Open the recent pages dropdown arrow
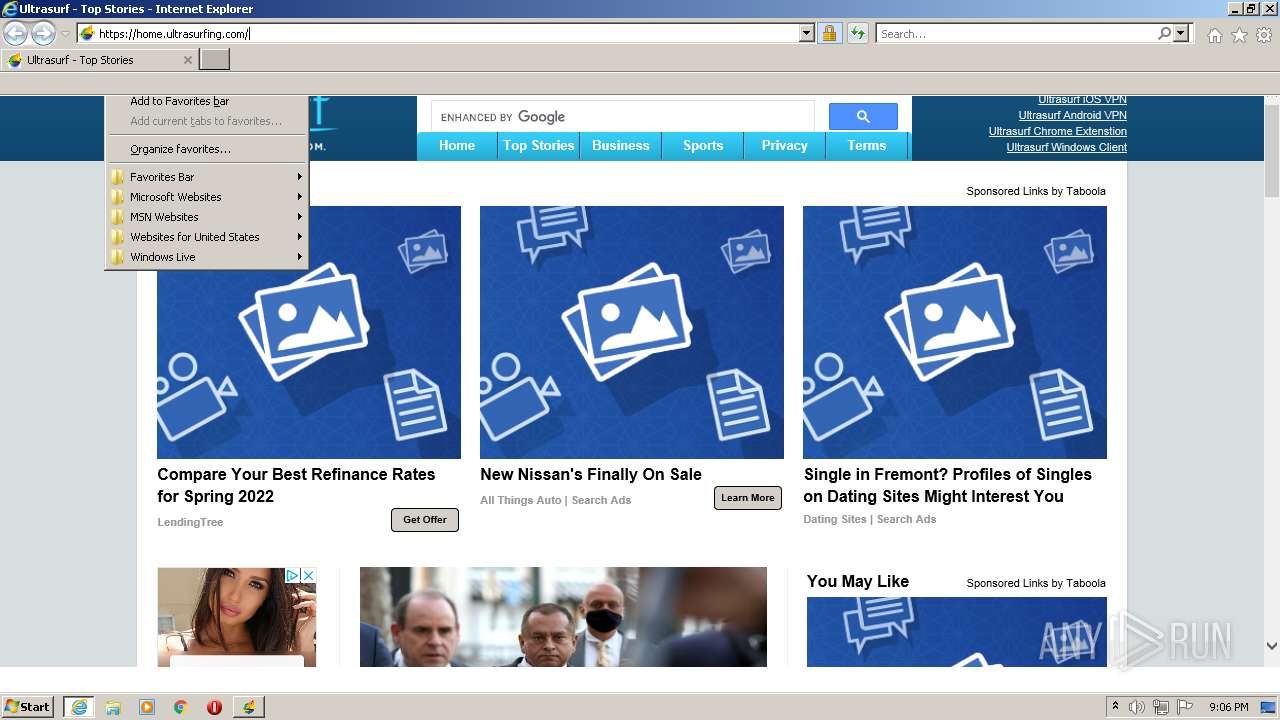The image size is (1280, 720). 65,34
